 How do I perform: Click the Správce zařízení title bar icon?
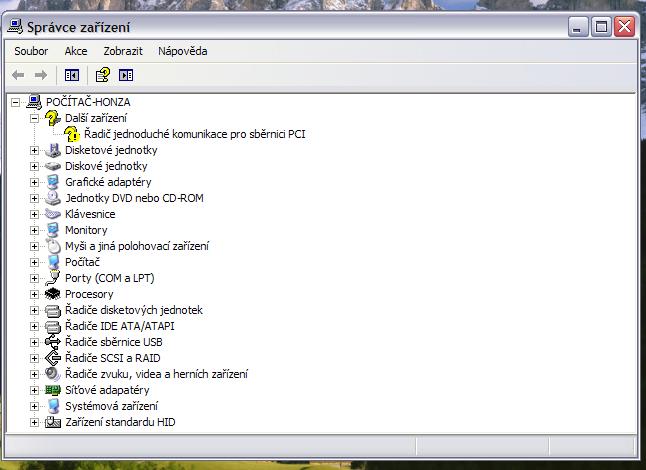pyautogui.click(x=15, y=26)
